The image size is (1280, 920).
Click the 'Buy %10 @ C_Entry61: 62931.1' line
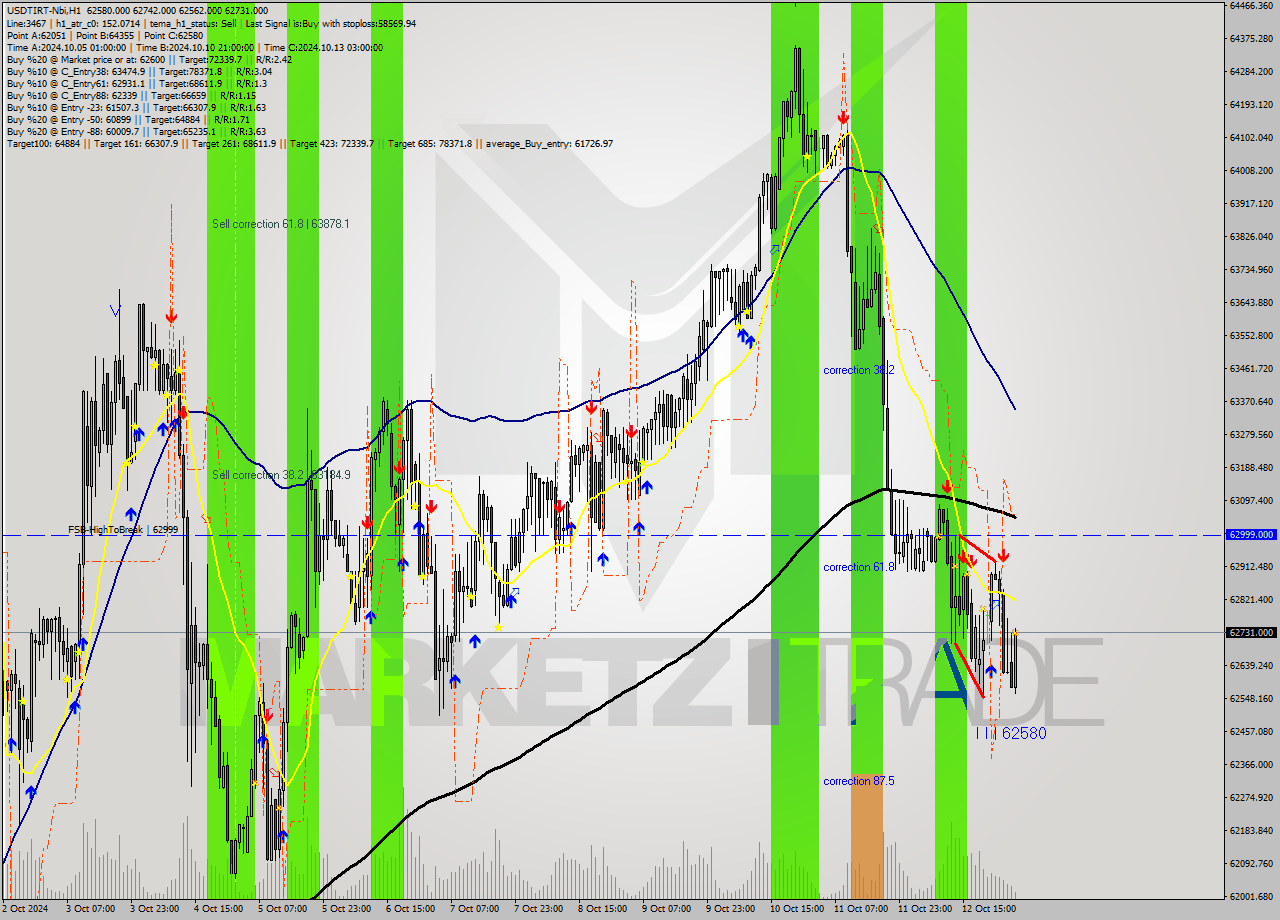tap(139, 84)
